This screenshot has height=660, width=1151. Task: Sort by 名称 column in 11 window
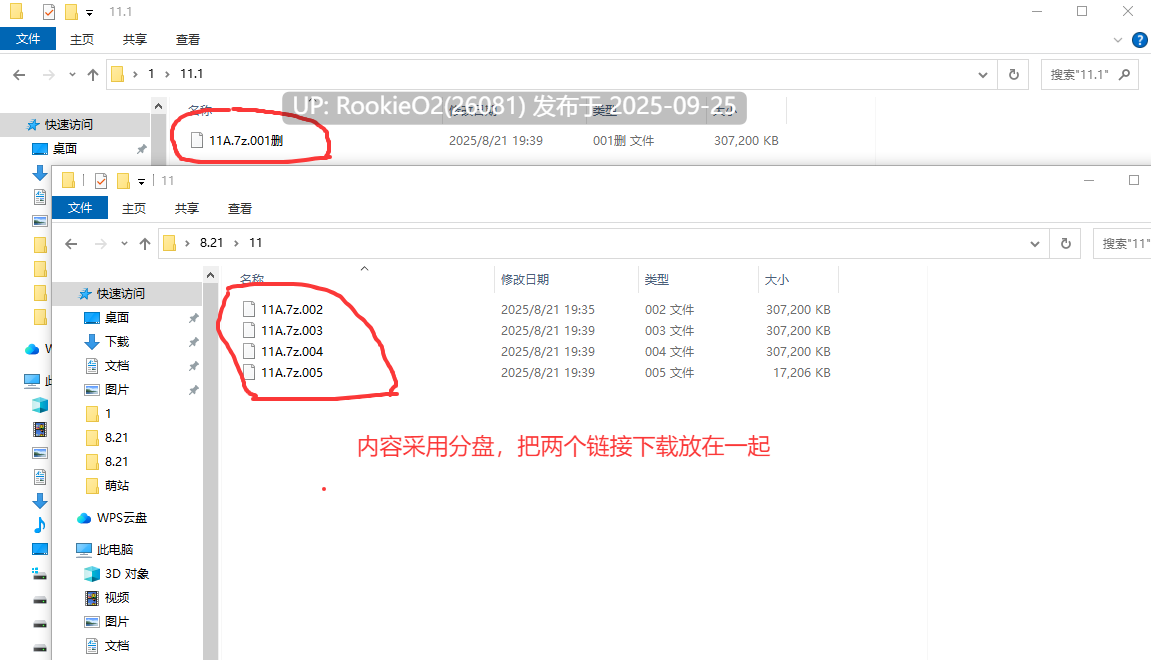click(x=252, y=280)
